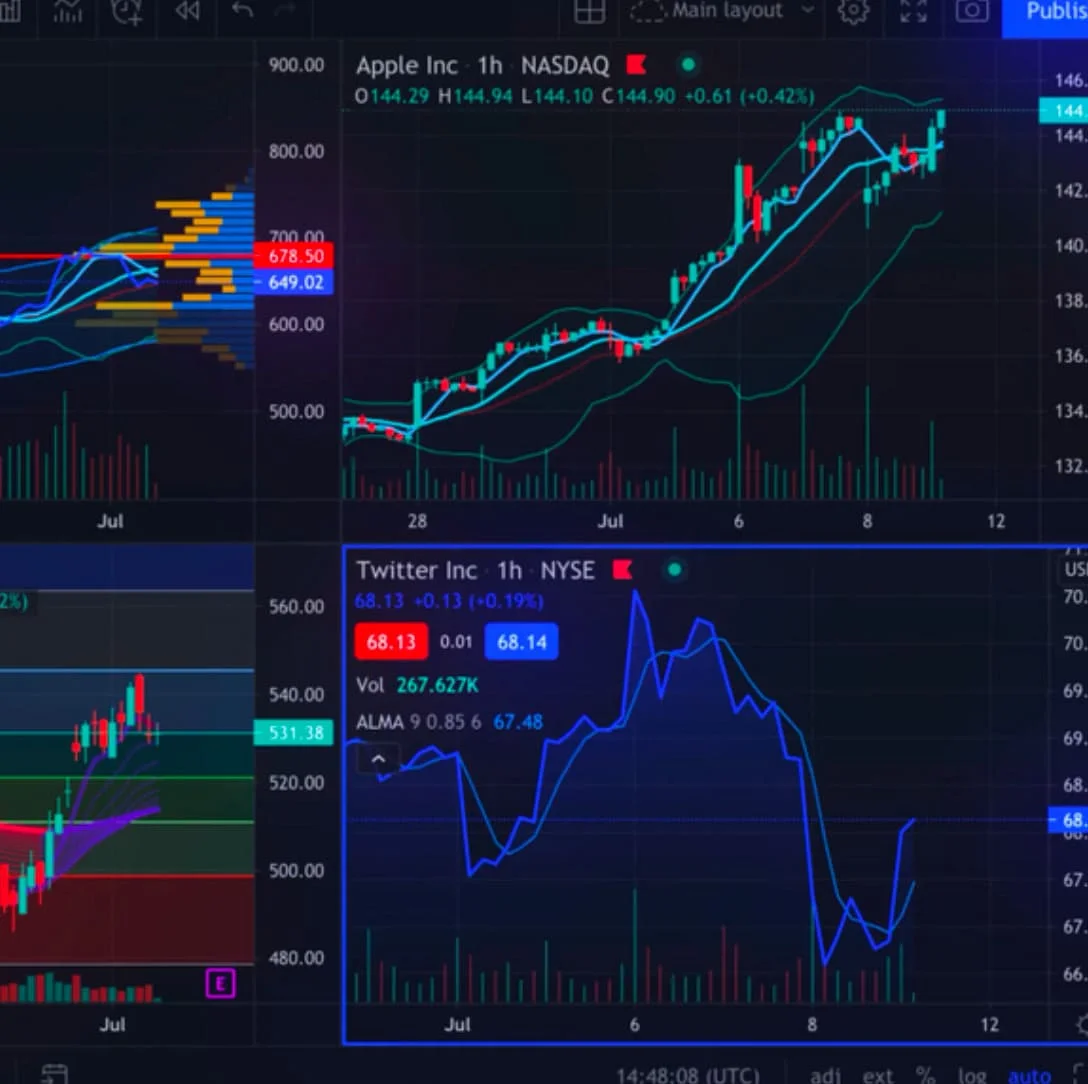This screenshot has width=1088, height=1084.
Task: Click the 0.01 spread value
Action: pos(456,642)
